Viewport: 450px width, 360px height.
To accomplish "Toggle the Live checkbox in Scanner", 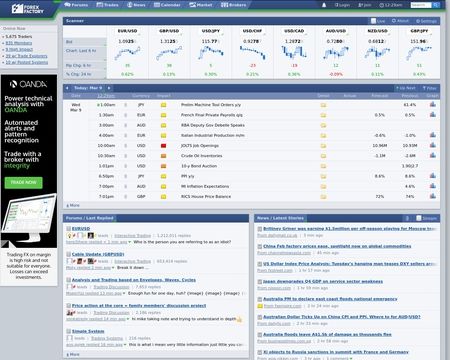I will (x=374, y=21).
